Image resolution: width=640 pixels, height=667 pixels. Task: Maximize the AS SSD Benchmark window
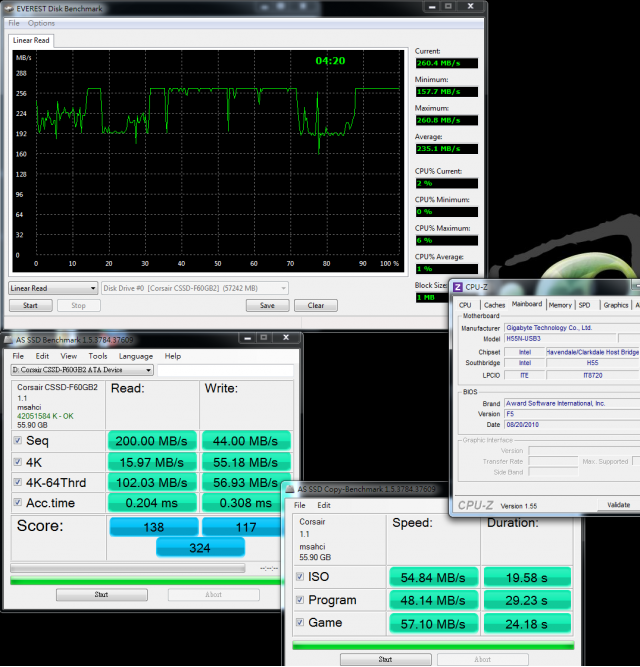pos(264,338)
